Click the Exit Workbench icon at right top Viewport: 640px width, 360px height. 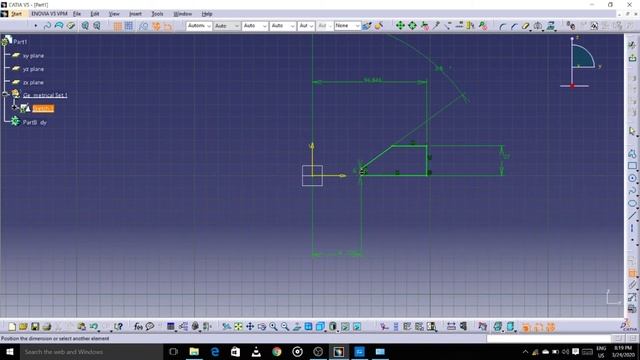(632, 58)
